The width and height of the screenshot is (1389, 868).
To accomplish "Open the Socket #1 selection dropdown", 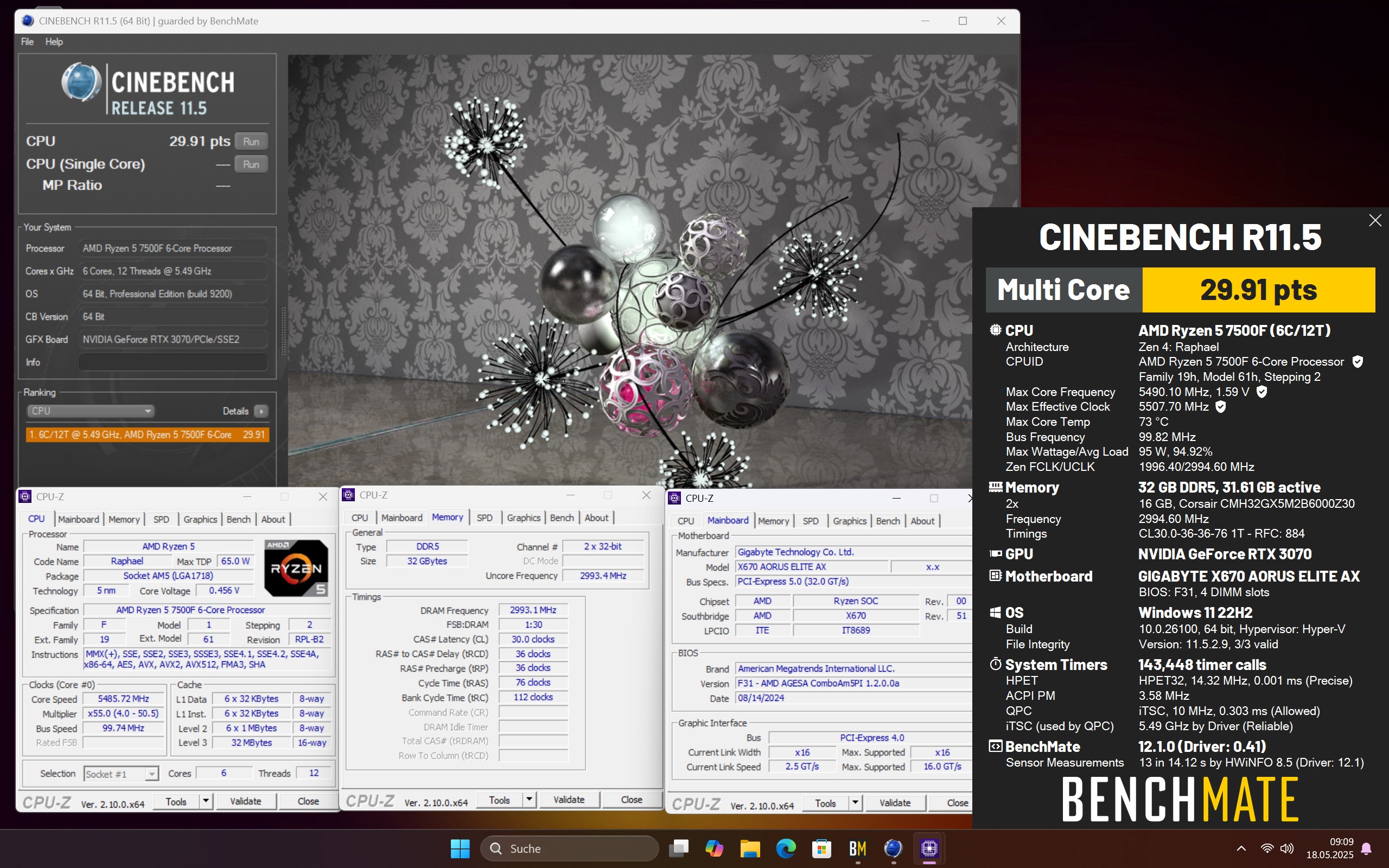I will coord(120,774).
